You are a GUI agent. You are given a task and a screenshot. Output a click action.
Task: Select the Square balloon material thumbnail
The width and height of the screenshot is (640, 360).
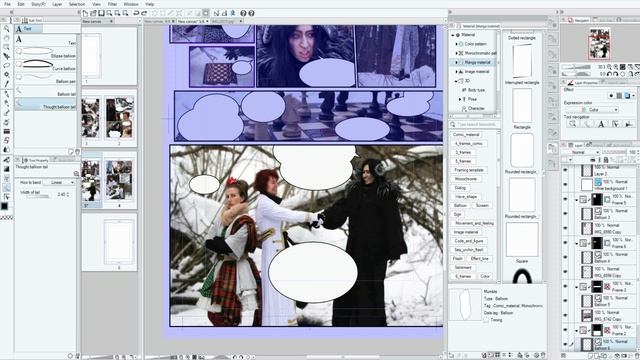click(x=522, y=240)
